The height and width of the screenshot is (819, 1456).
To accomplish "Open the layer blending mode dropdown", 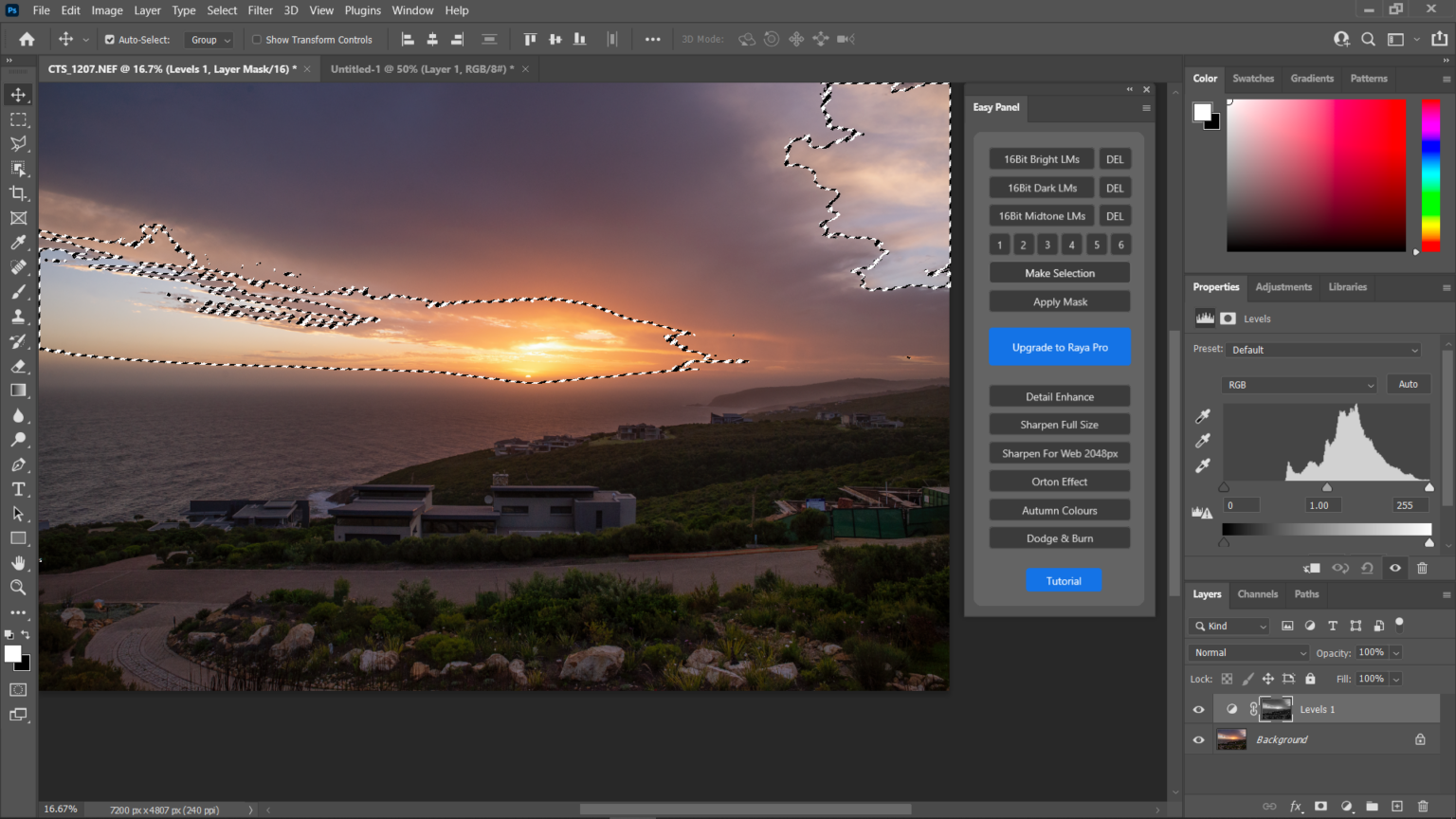I will 1247,652.
